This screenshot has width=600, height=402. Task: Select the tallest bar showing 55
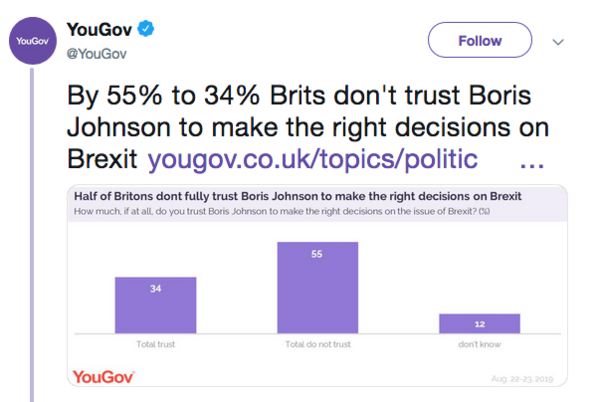coord(317,288)
